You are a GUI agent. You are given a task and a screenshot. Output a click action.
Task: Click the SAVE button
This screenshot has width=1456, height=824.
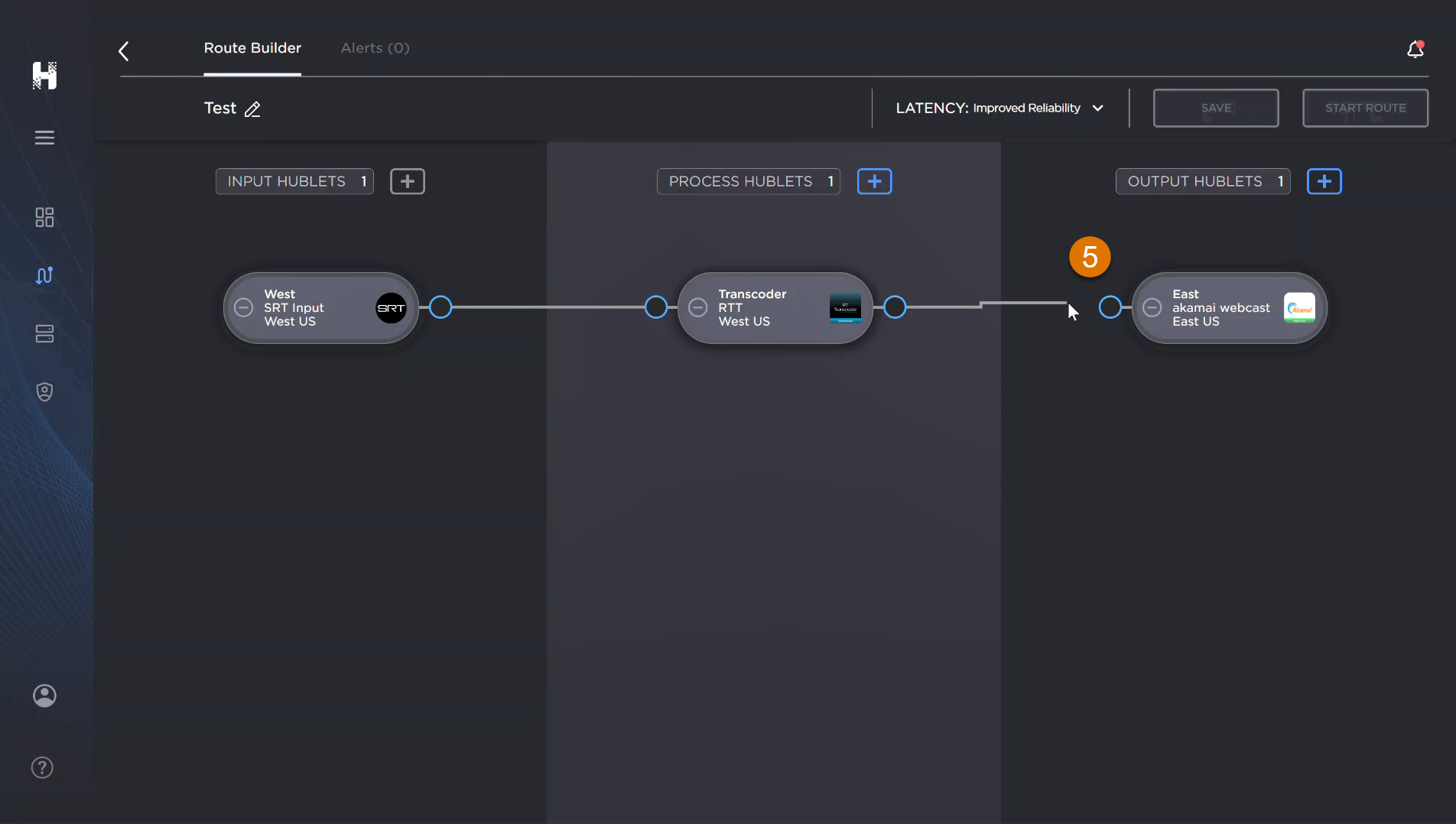[1215, 108]
